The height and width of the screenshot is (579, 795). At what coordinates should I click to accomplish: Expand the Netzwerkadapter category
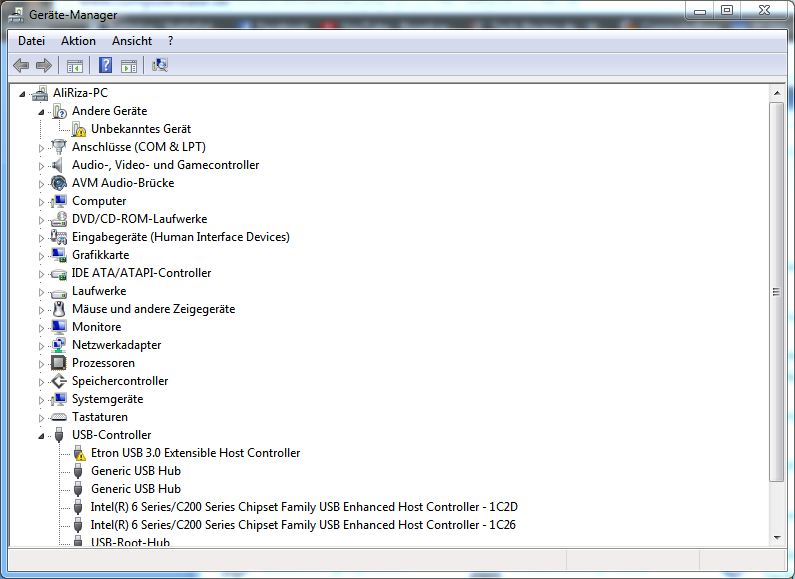pos(41,346)
